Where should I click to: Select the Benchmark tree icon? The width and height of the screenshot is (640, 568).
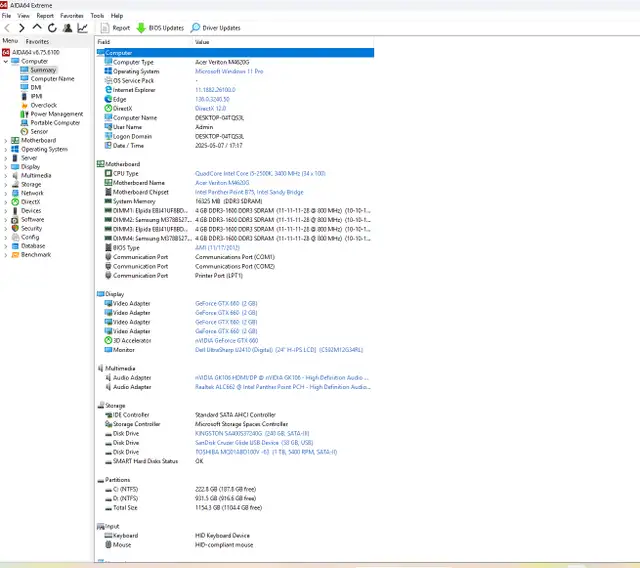(x=15, y=255)
